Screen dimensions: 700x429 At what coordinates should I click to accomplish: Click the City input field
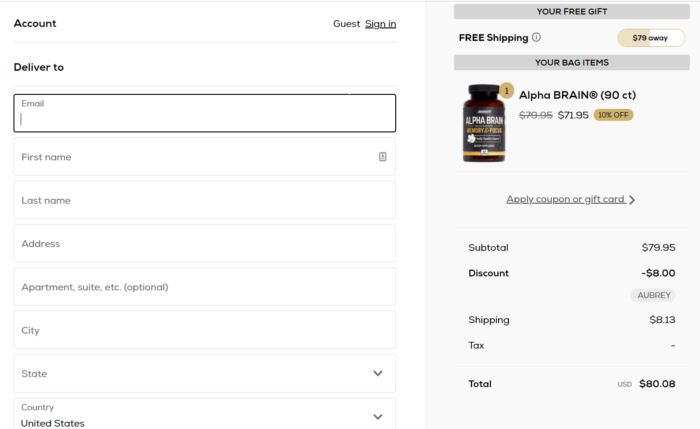coord(204,330)
